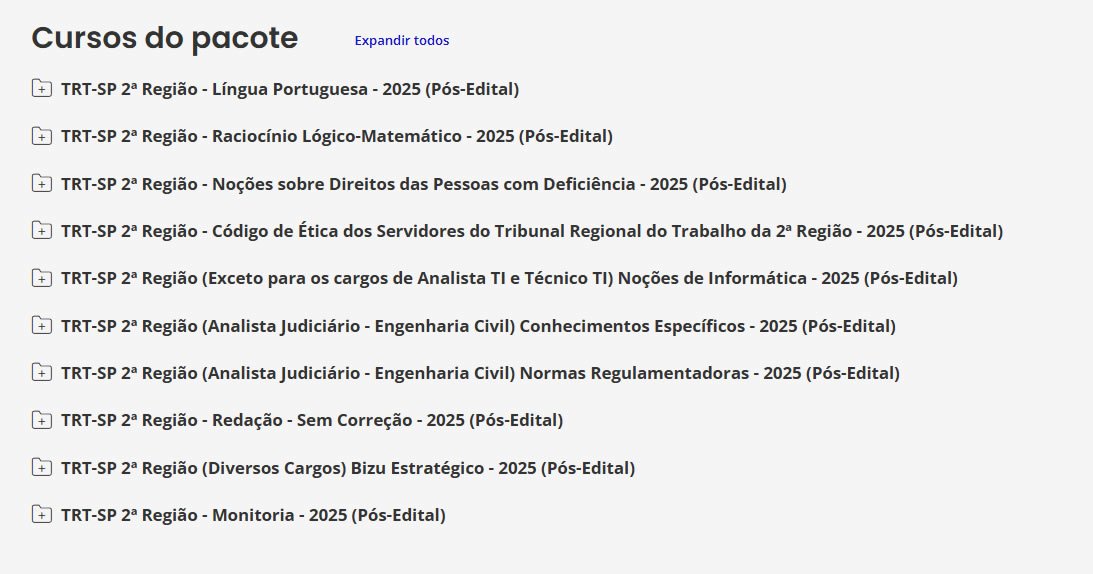Select the Código de Ética dos Servidores title
Viewport: 1093px width, 574px height.
531,231
